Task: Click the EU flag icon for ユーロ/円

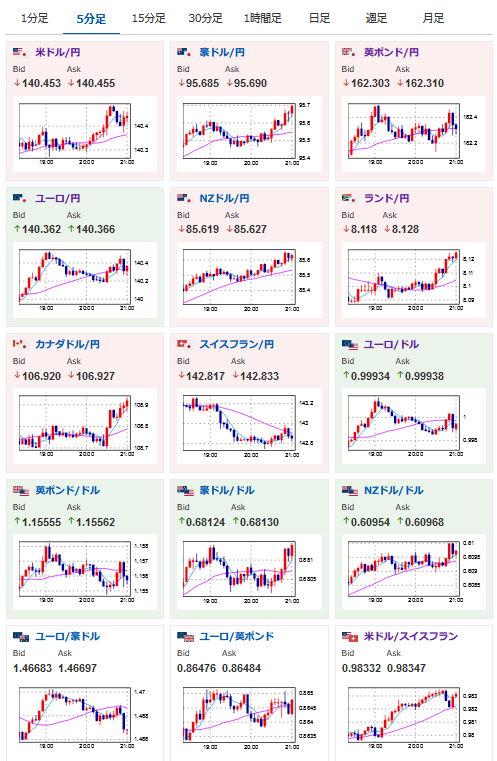Action: (20, 198)
